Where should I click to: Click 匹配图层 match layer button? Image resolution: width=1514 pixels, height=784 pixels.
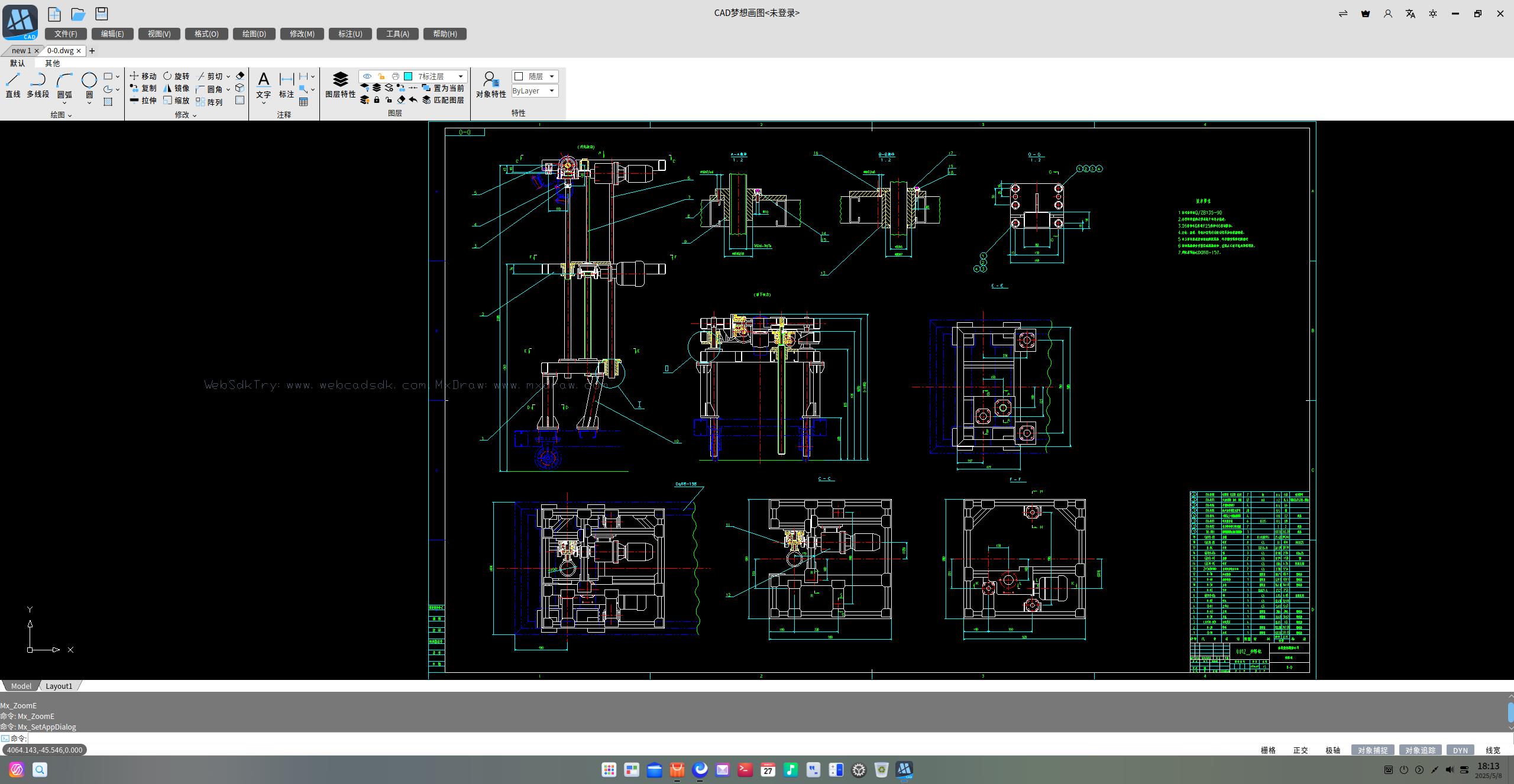click(x=443, y=100)
